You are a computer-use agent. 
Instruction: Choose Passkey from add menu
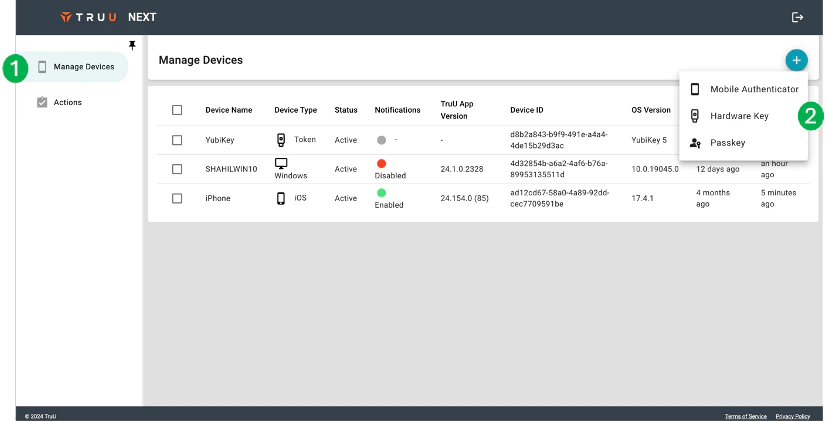click(744, 143)
